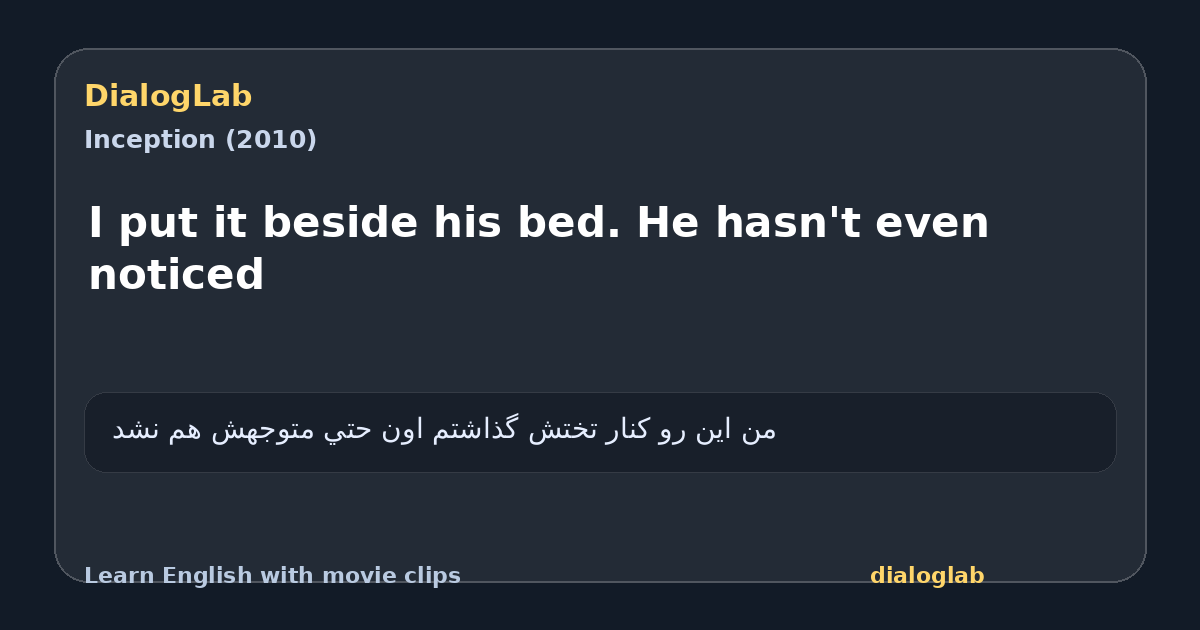Image resolution: width=1200 pixels, height=630 pixels.
Task: Click the Persian translation box
Action: [600, 432]
